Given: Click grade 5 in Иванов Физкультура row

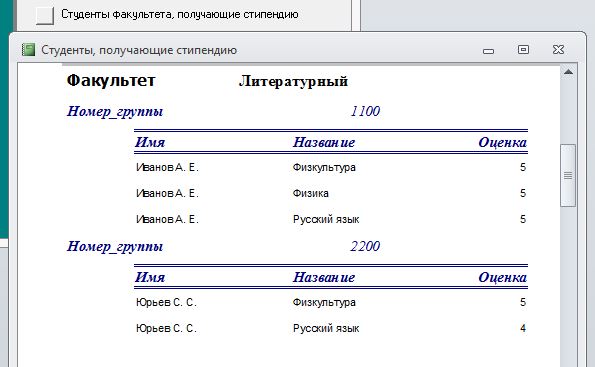Looking at the screenshot, I should [523, 167].
